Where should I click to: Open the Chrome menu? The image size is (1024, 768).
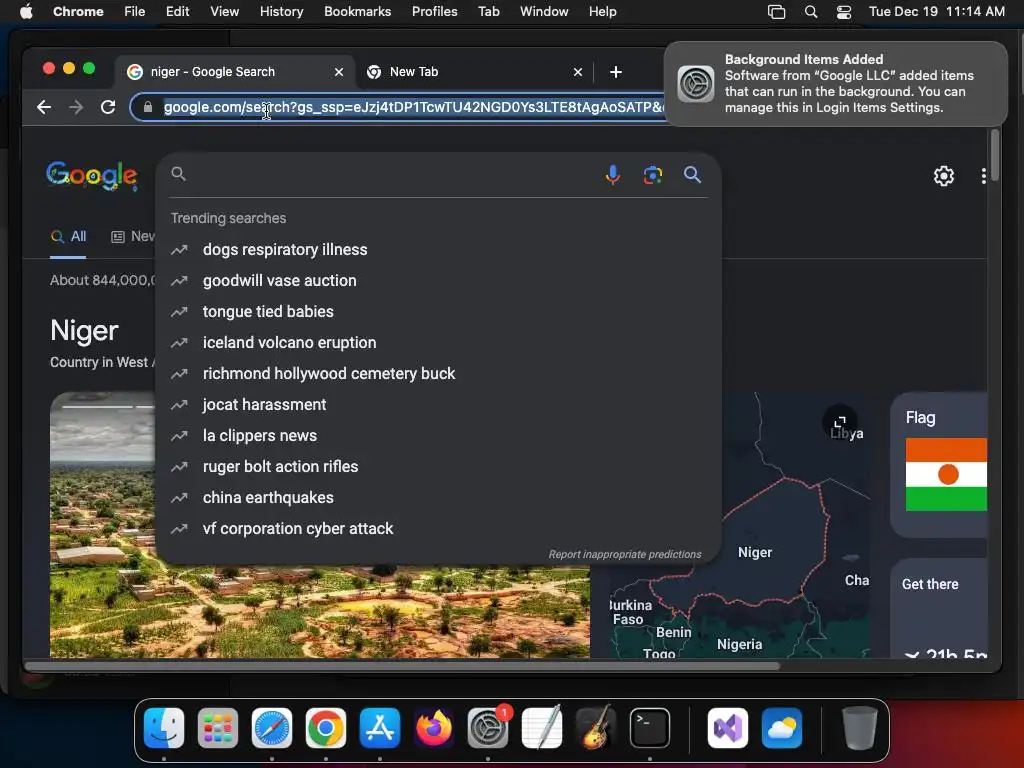coord(78,12)
